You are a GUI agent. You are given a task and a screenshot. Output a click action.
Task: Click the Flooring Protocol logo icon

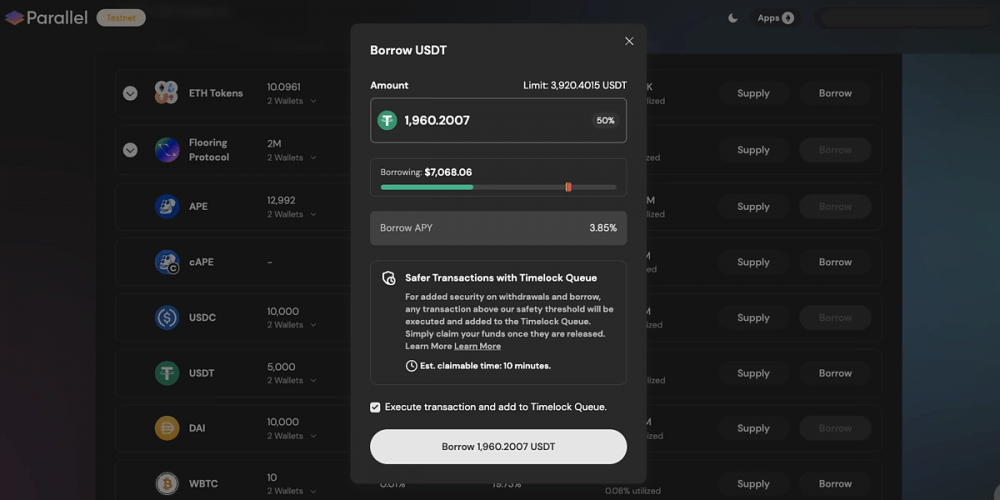pyautogui.click(x=167, y=150)
